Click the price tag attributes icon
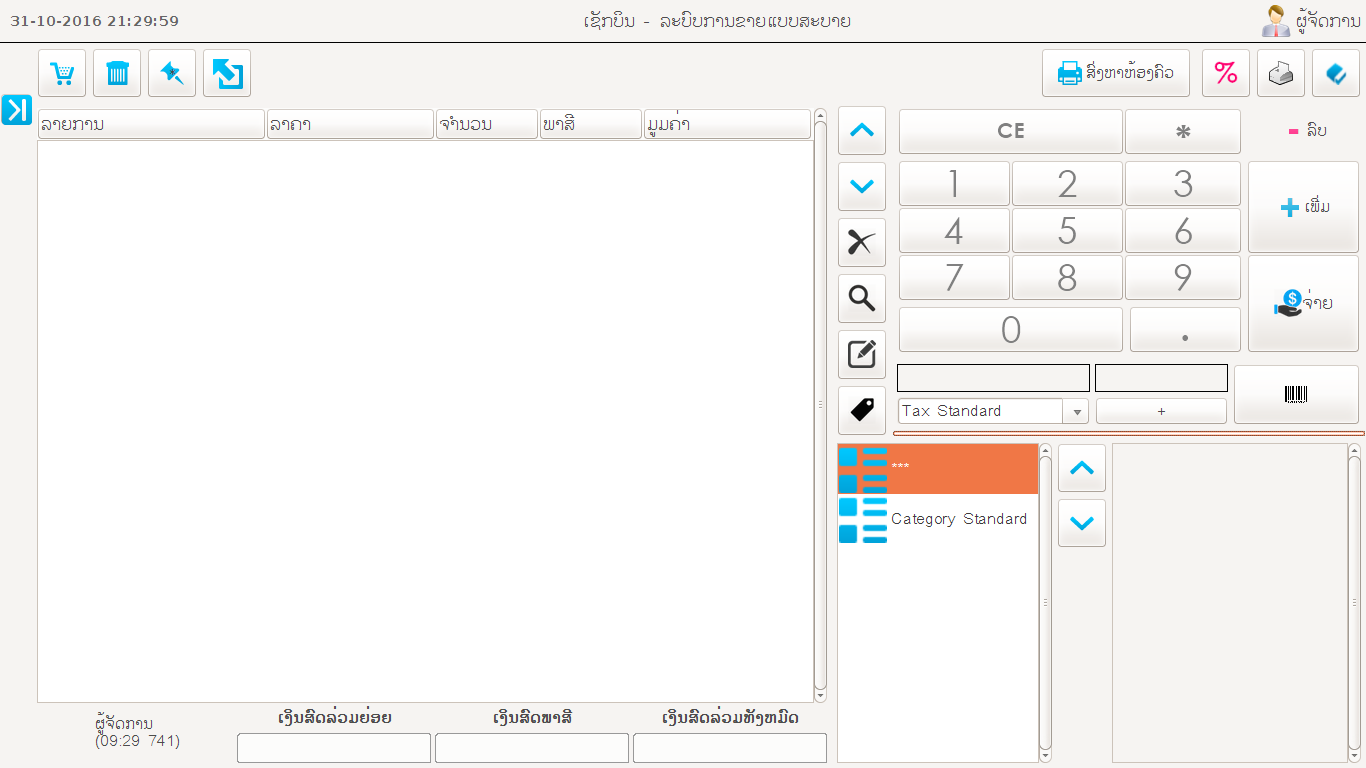 coord(861,409)
